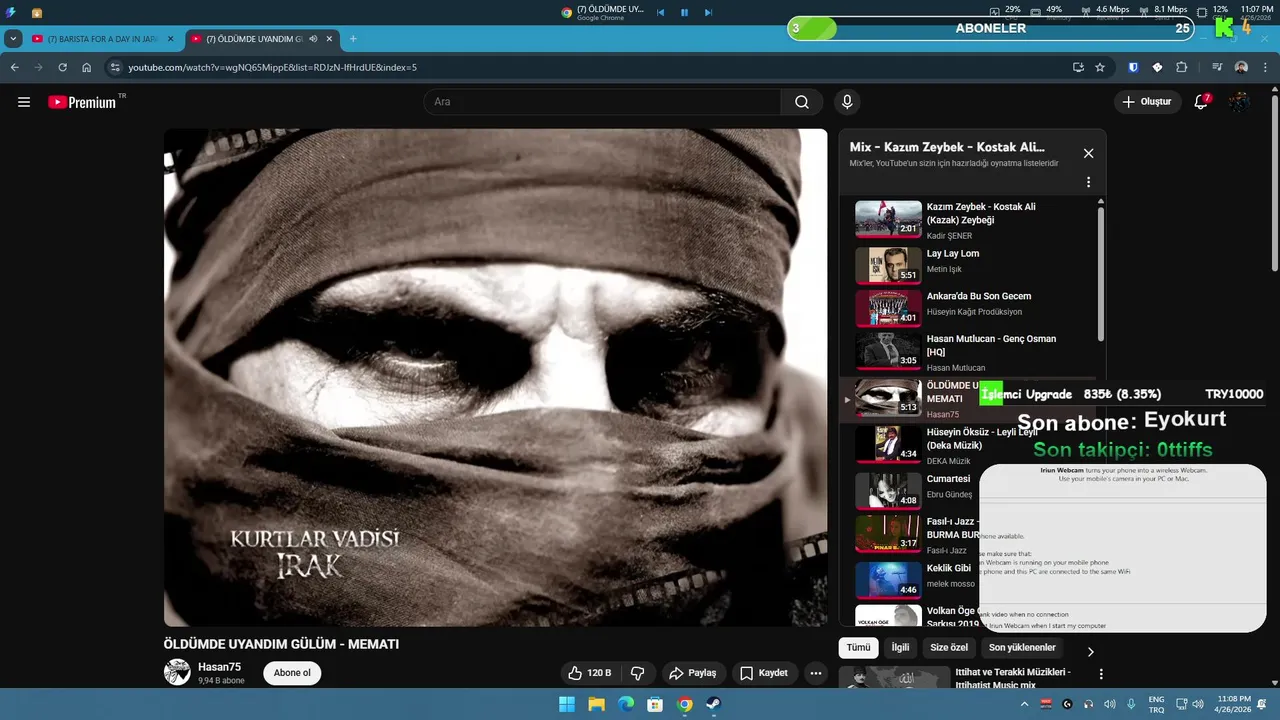Go to previous track in media overlay

pyautogui.click(x=661, y=12)
